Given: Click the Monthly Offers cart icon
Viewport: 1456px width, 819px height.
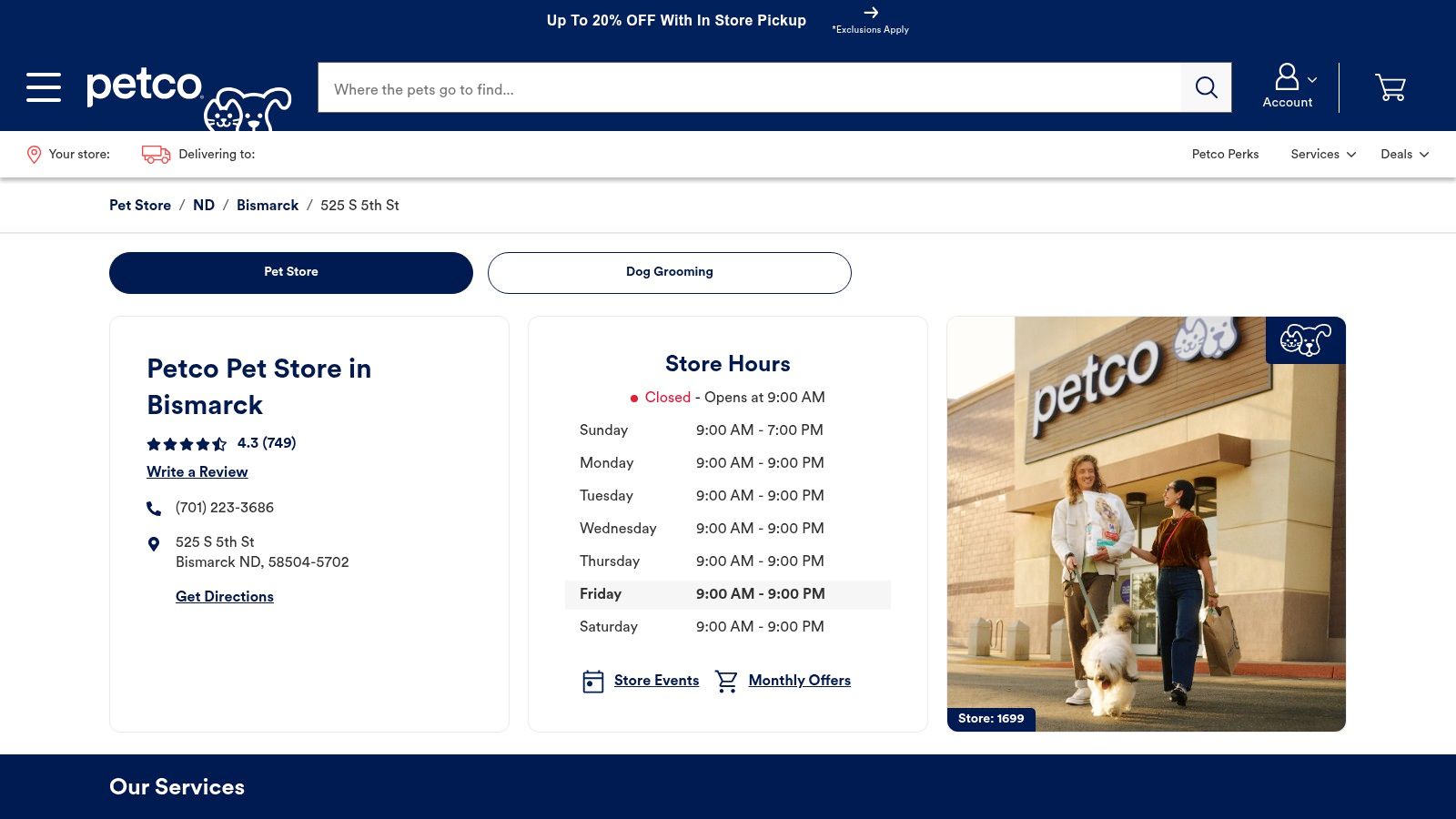Looking at the screenshot, I should point(726,682).
